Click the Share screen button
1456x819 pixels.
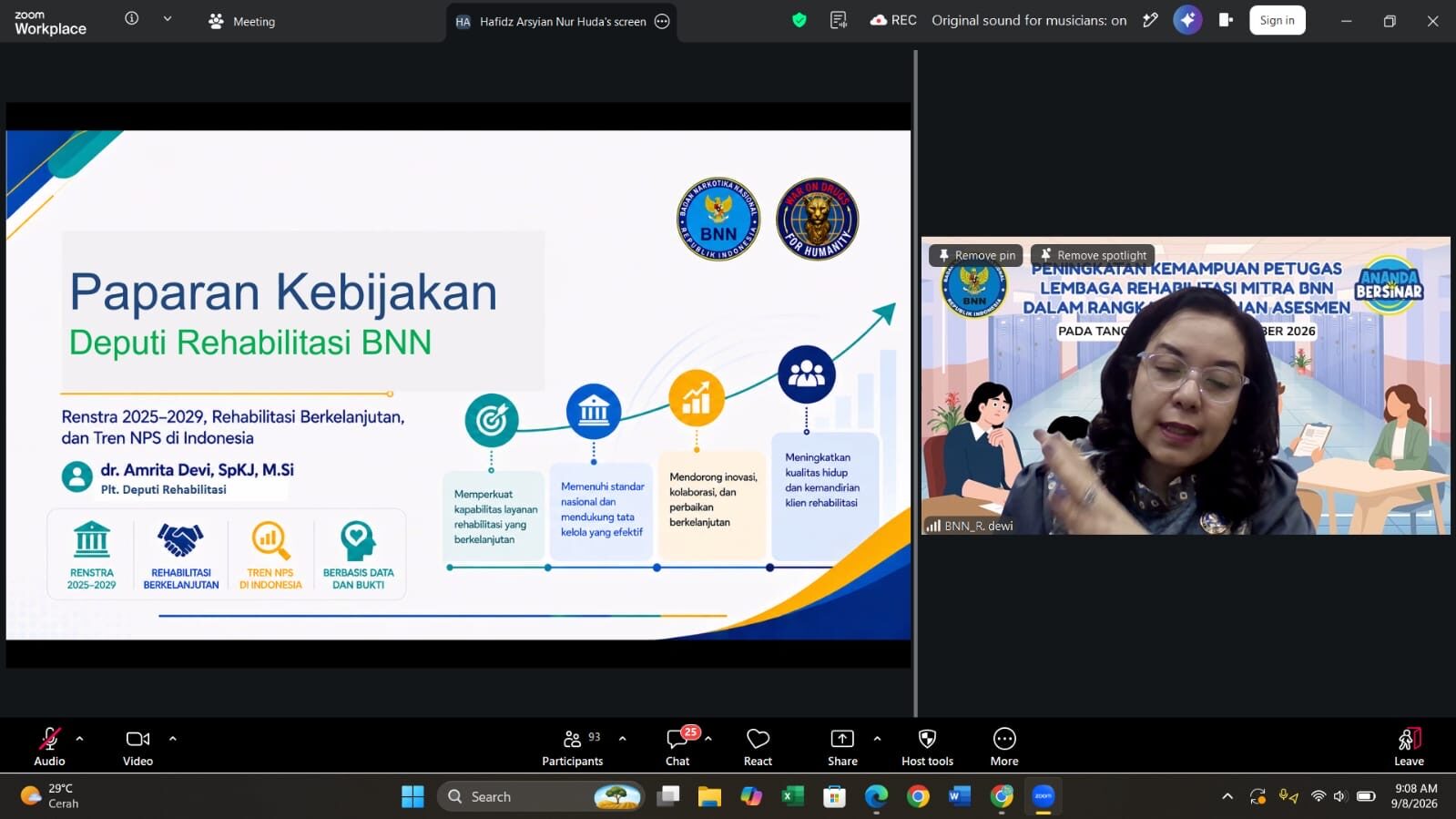[842, 746]
